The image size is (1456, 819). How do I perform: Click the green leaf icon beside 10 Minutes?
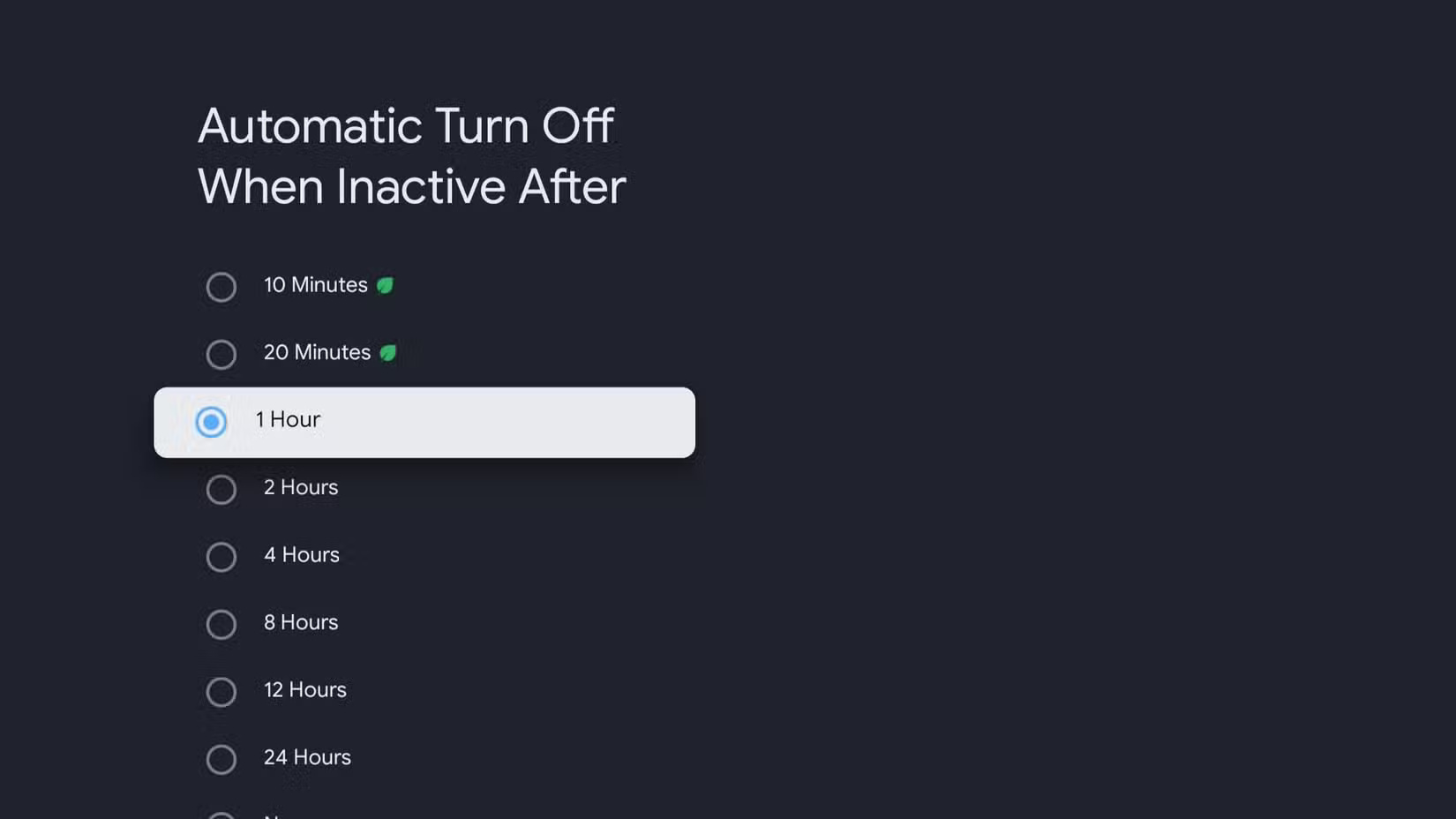point(387,284)
